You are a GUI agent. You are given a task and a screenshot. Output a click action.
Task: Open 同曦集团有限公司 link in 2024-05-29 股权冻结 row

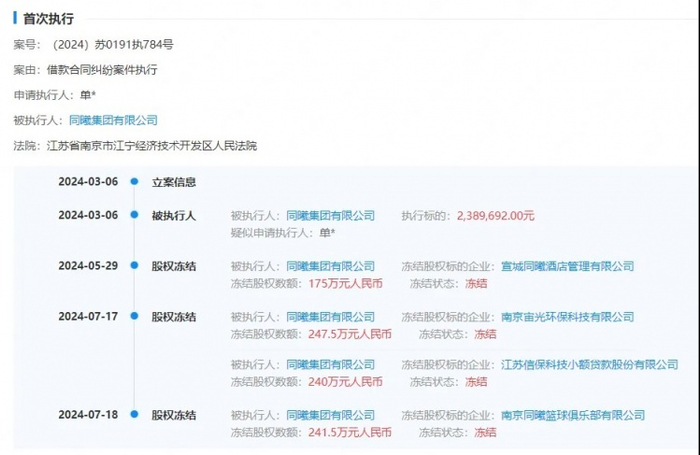[x=330, y=266]
